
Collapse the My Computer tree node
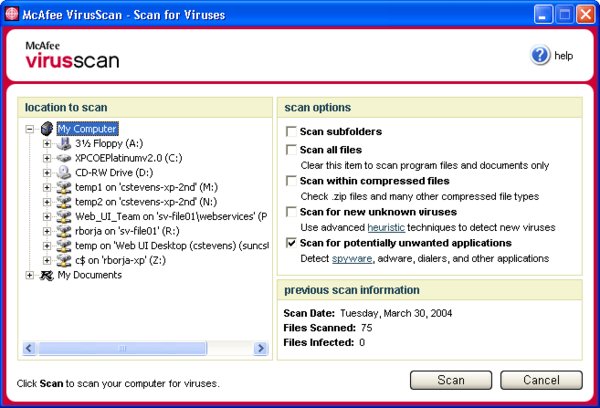30,129
